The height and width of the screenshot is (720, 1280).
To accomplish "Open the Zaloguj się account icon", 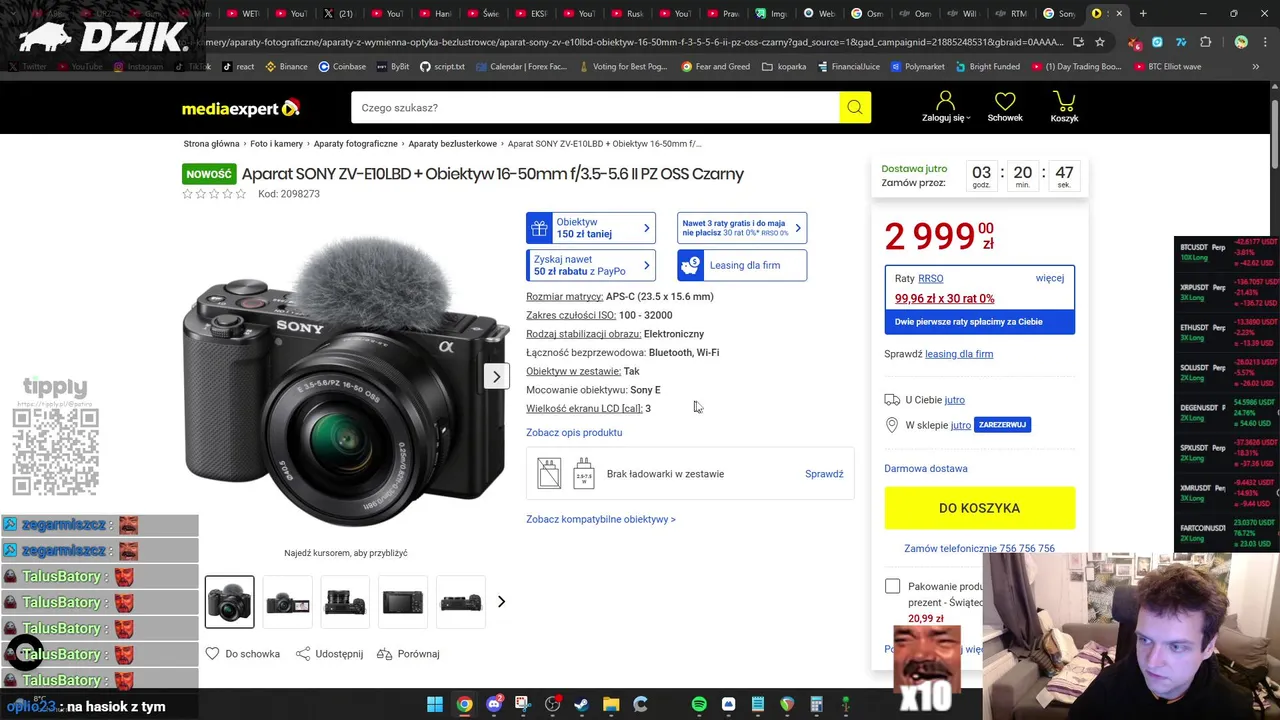I will click(945, 101).
